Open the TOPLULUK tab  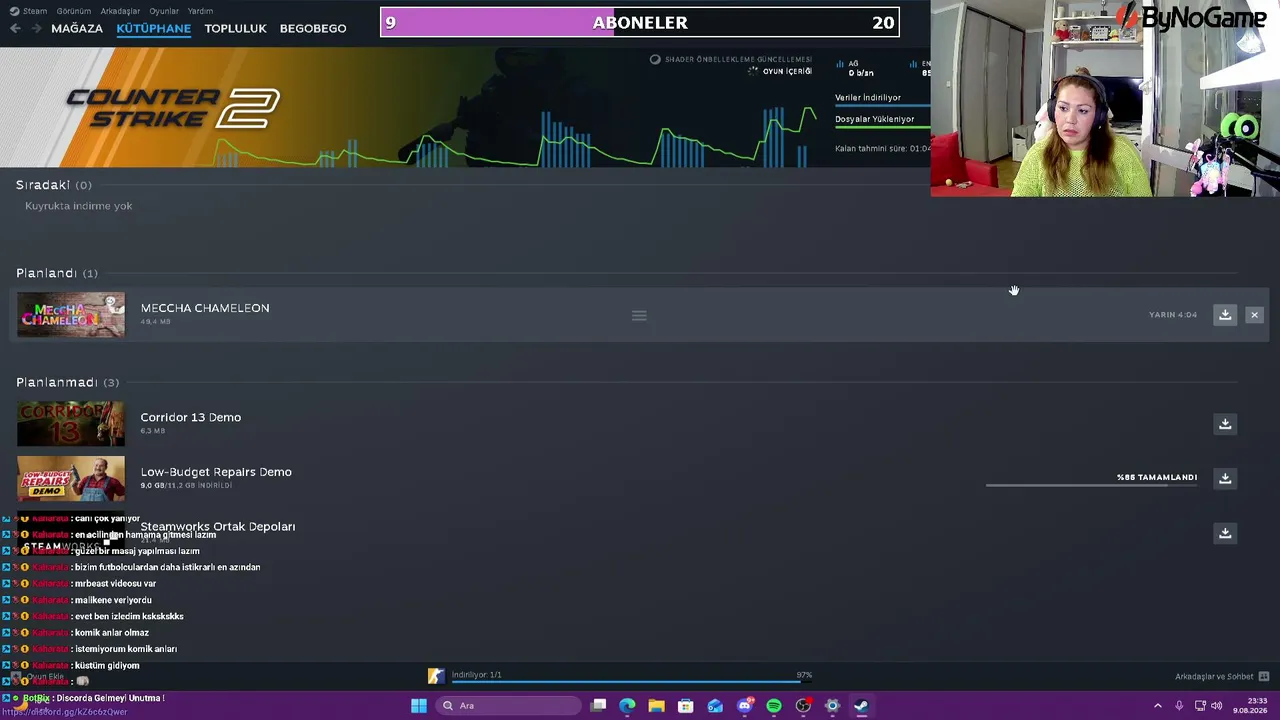[235, 28]
